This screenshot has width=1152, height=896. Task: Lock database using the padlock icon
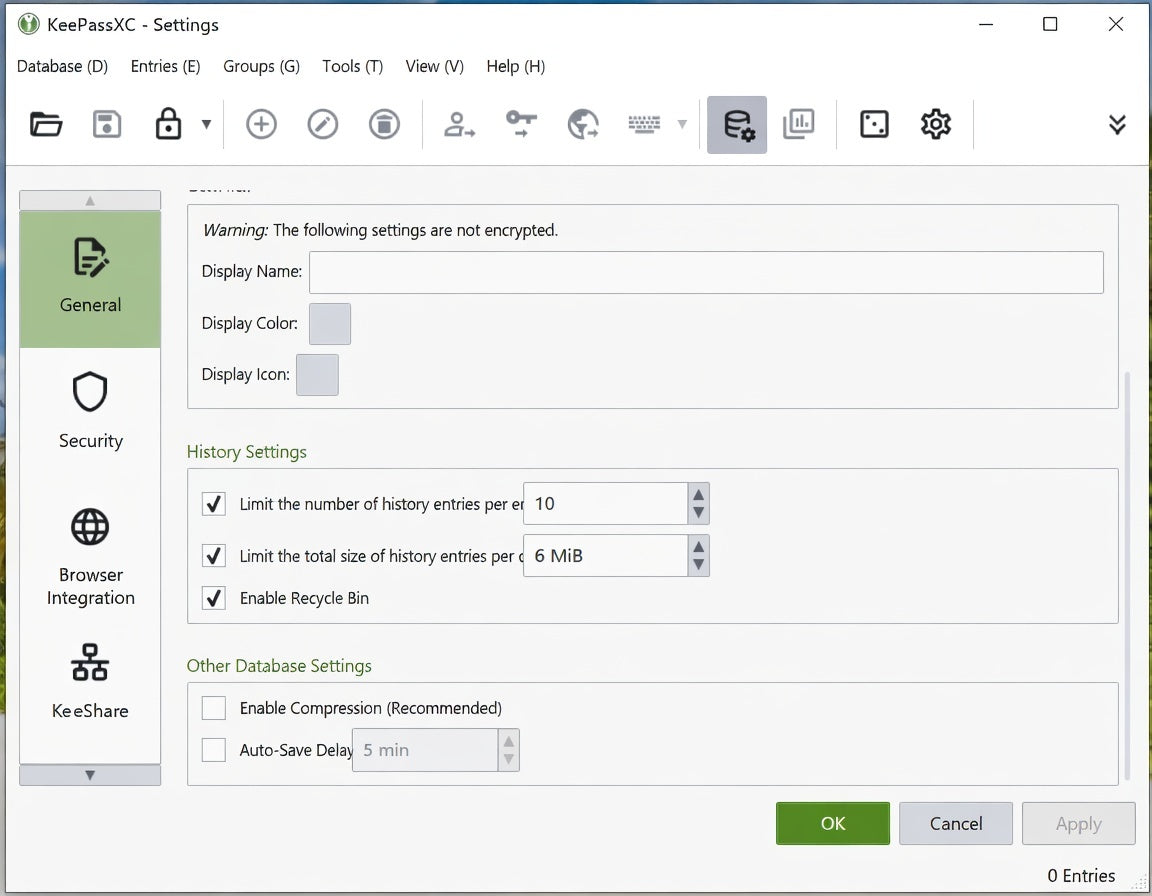(x=168, y=123)
